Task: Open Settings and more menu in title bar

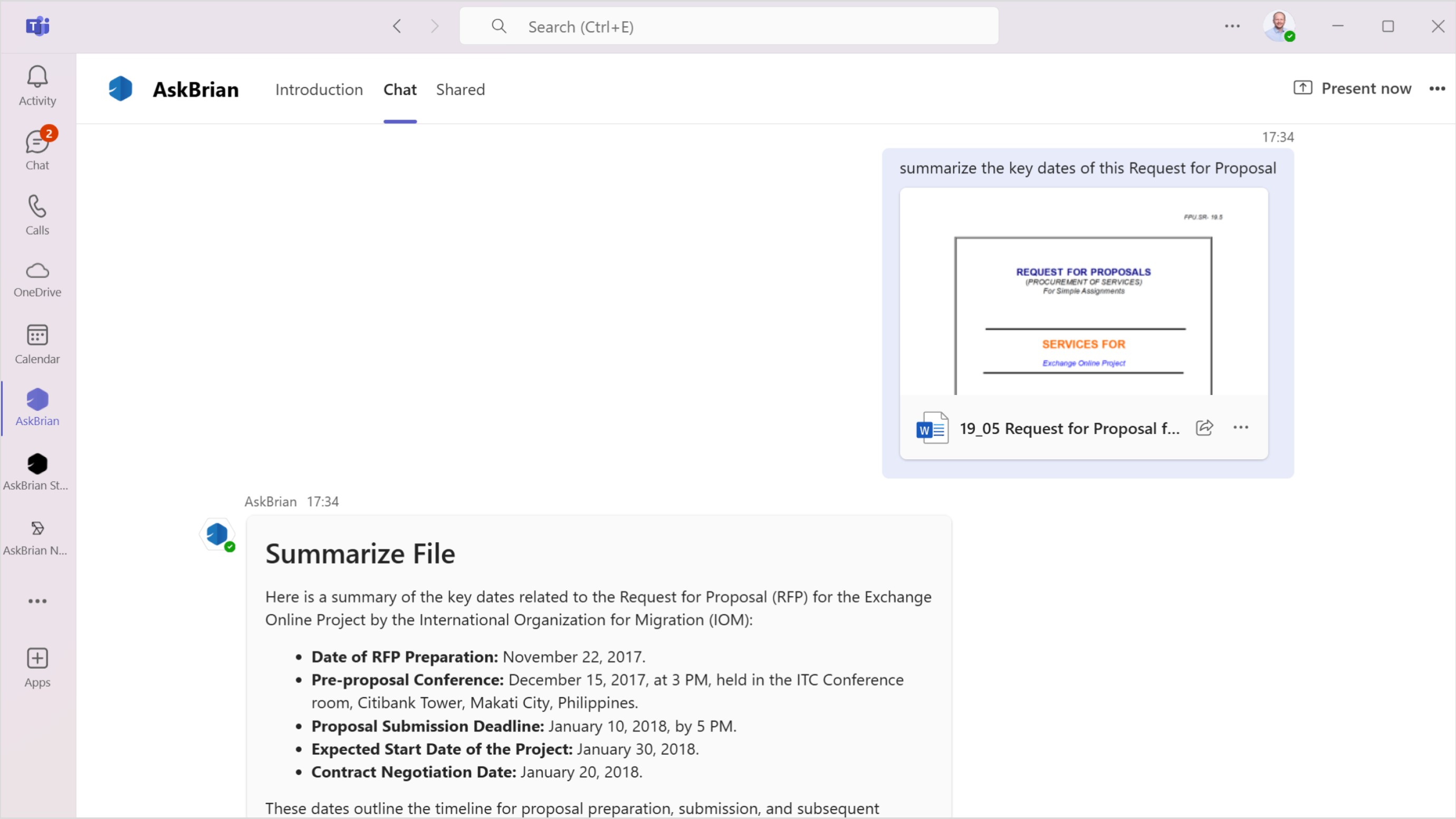Action: point(1232,26)
